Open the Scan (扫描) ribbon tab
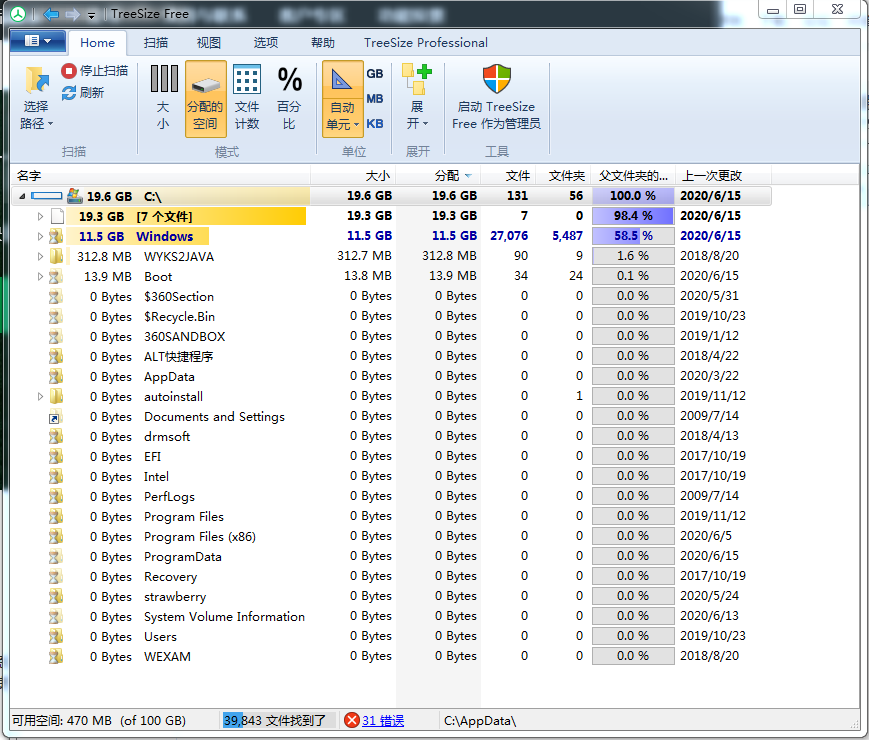Viewport: 869px width, 740px height. point(156,43)
